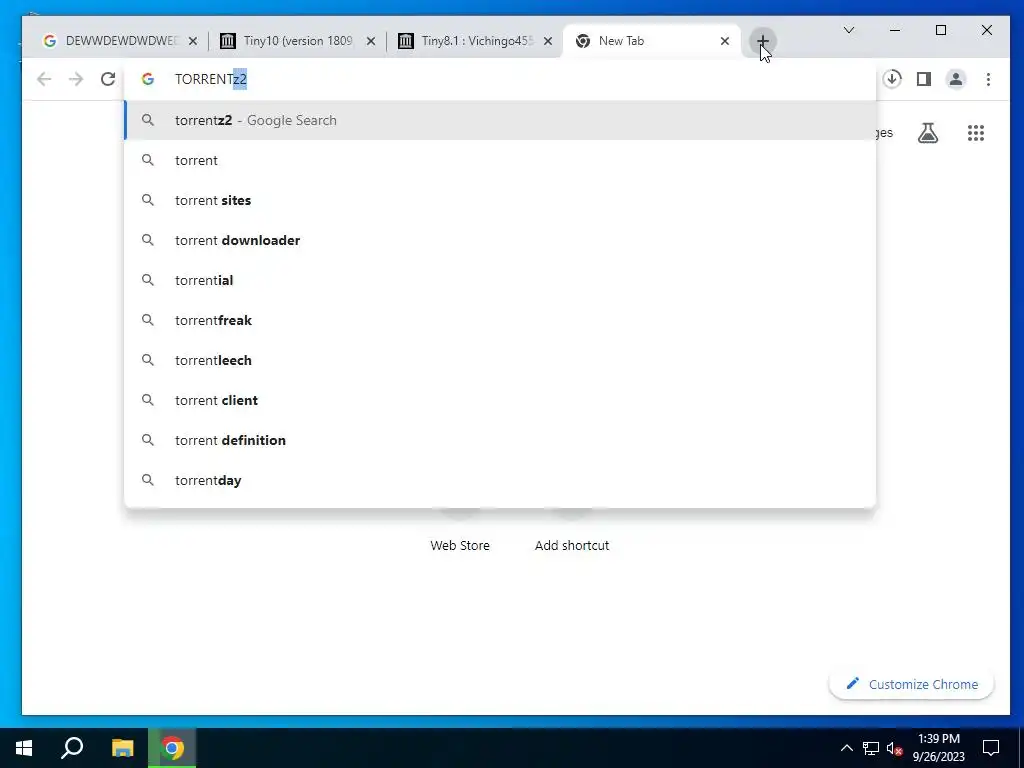Image resolution: width=1024 pixels, height=768 pixels.
Task: Open the Windows Start menu
Action: pos(24,748)
